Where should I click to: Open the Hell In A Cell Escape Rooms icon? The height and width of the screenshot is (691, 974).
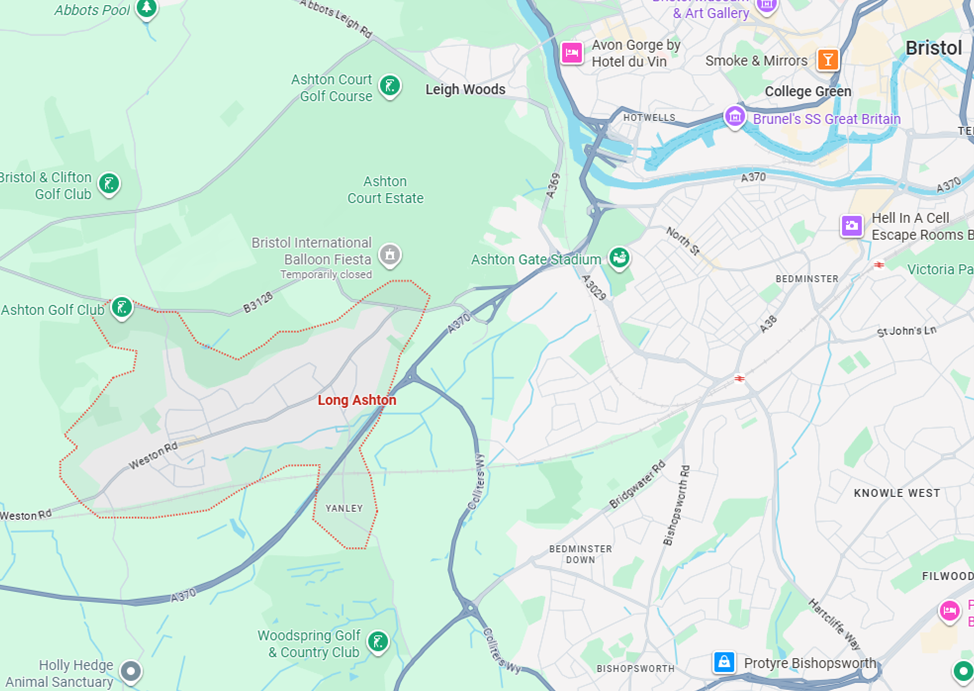pos(852,226)
